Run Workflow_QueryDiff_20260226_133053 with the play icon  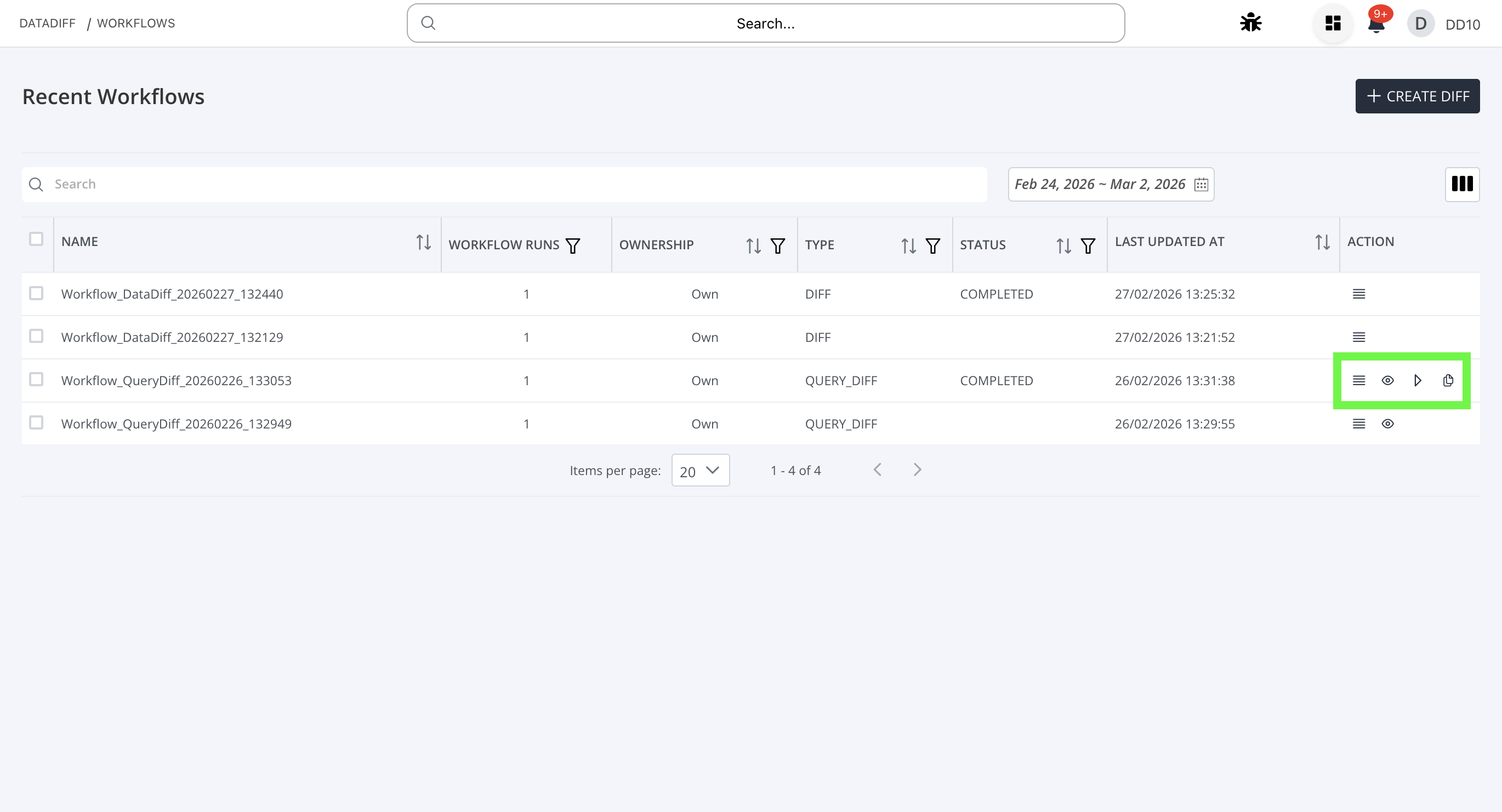click(x=1418, y=380)
